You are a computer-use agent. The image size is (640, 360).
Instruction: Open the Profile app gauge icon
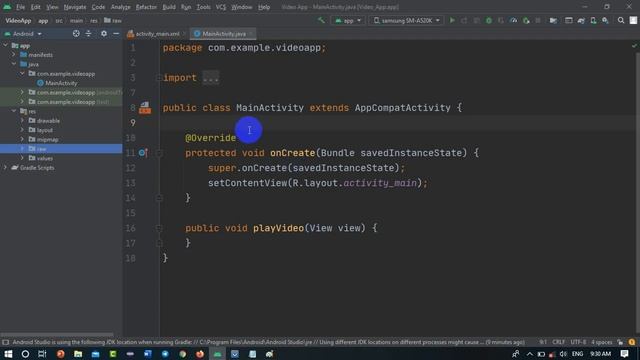point(513,20)
